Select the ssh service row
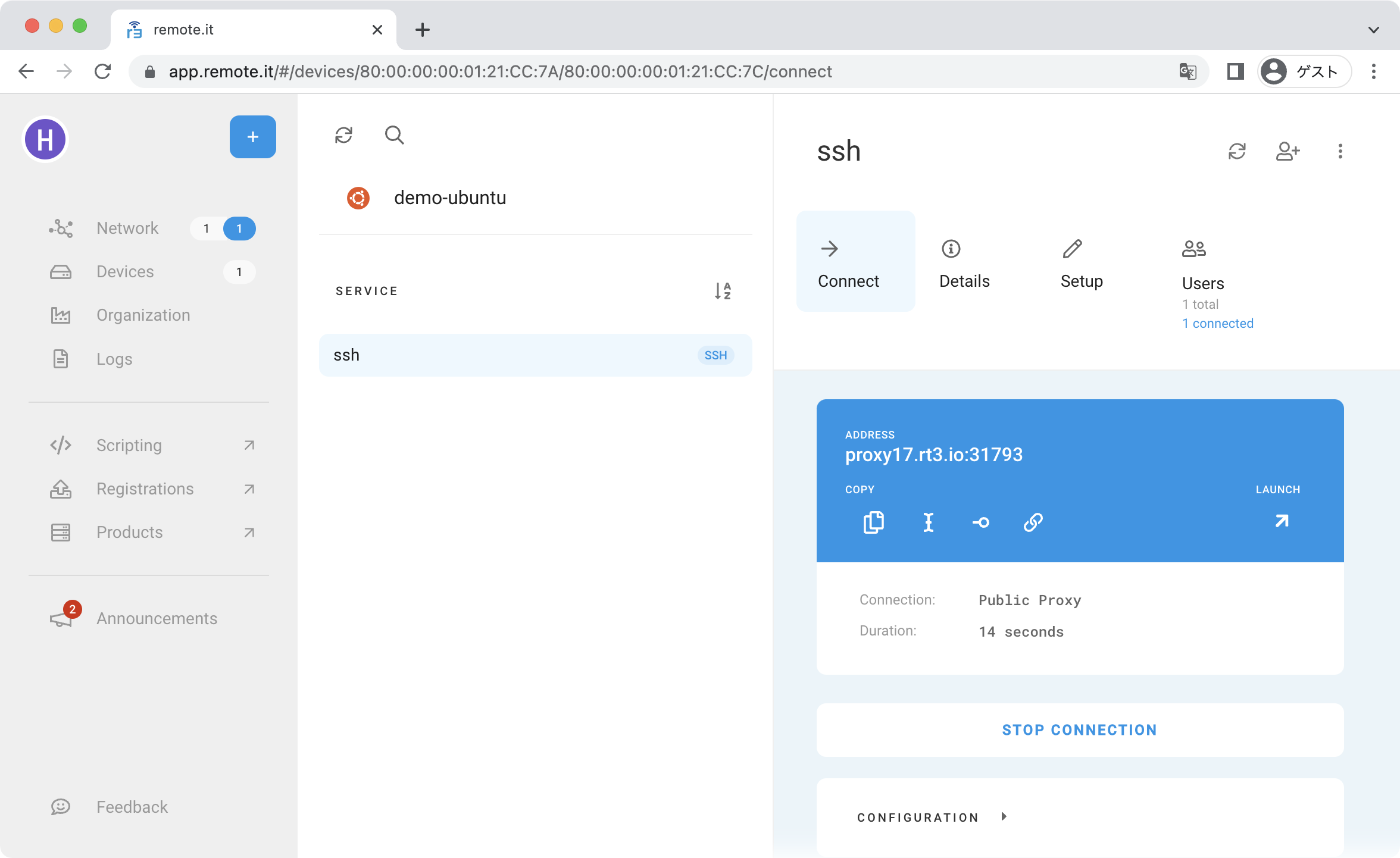This screenshot has height=858, width=1400. tap(536, 355)
